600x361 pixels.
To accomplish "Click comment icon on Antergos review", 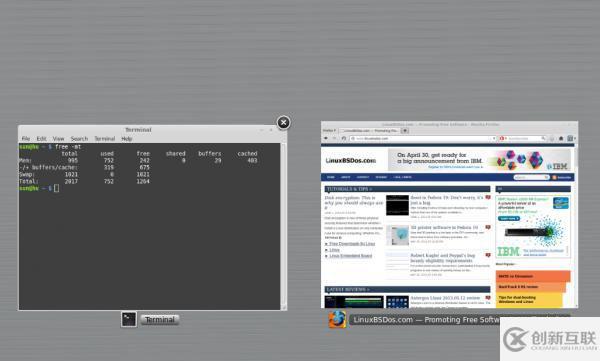I will (x=488, y=297).
